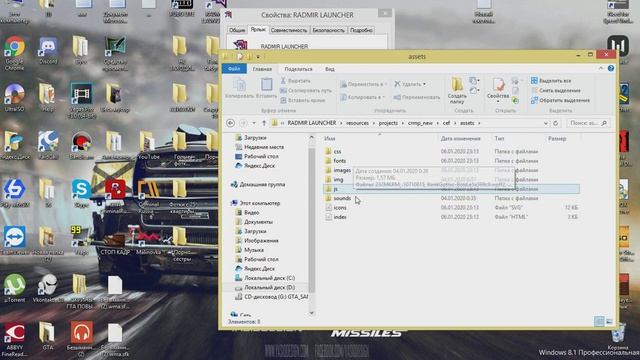Go up one folder level

click(x=264, y=123)
